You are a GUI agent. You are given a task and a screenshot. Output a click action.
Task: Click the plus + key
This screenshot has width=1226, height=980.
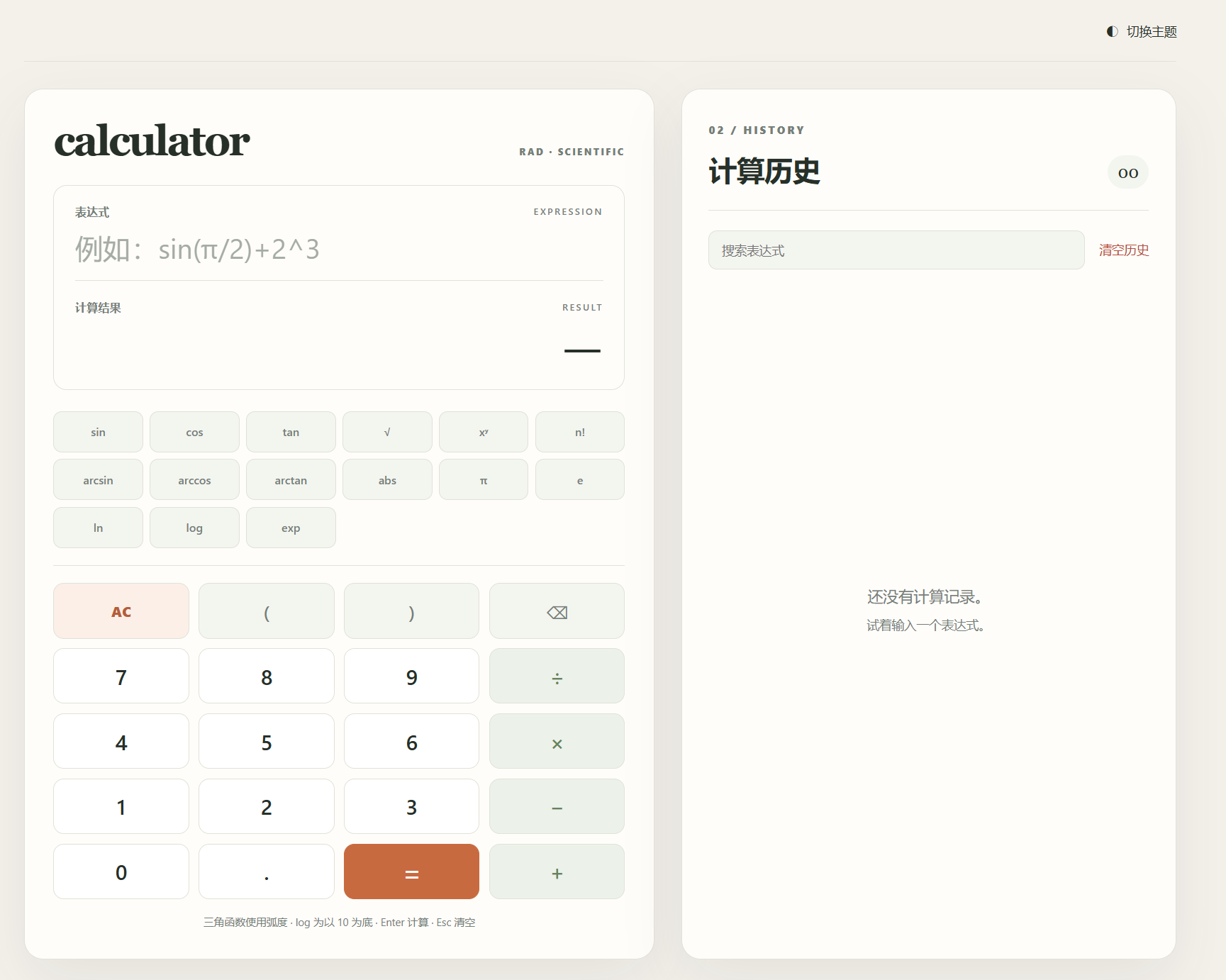pos(557,872)
